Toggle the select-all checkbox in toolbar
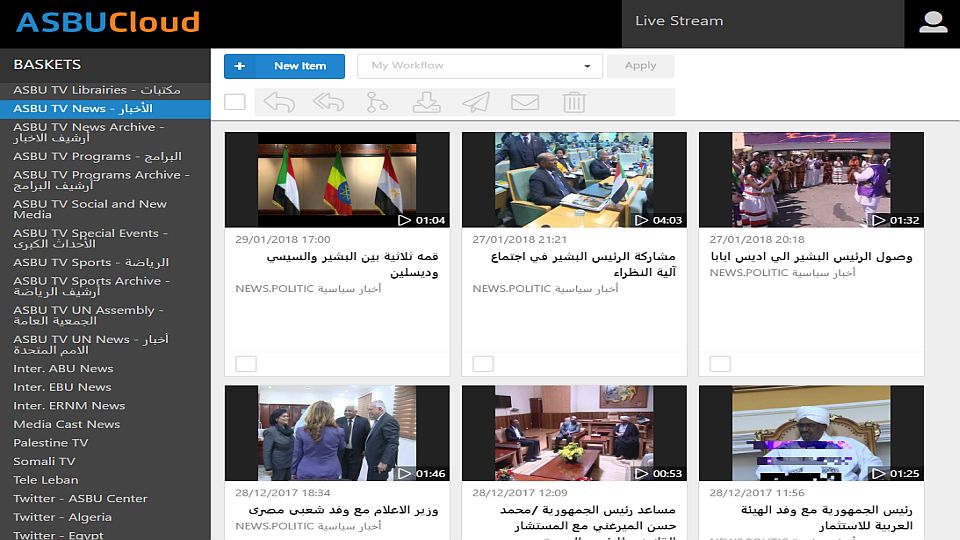 click(x=234, y=102)
